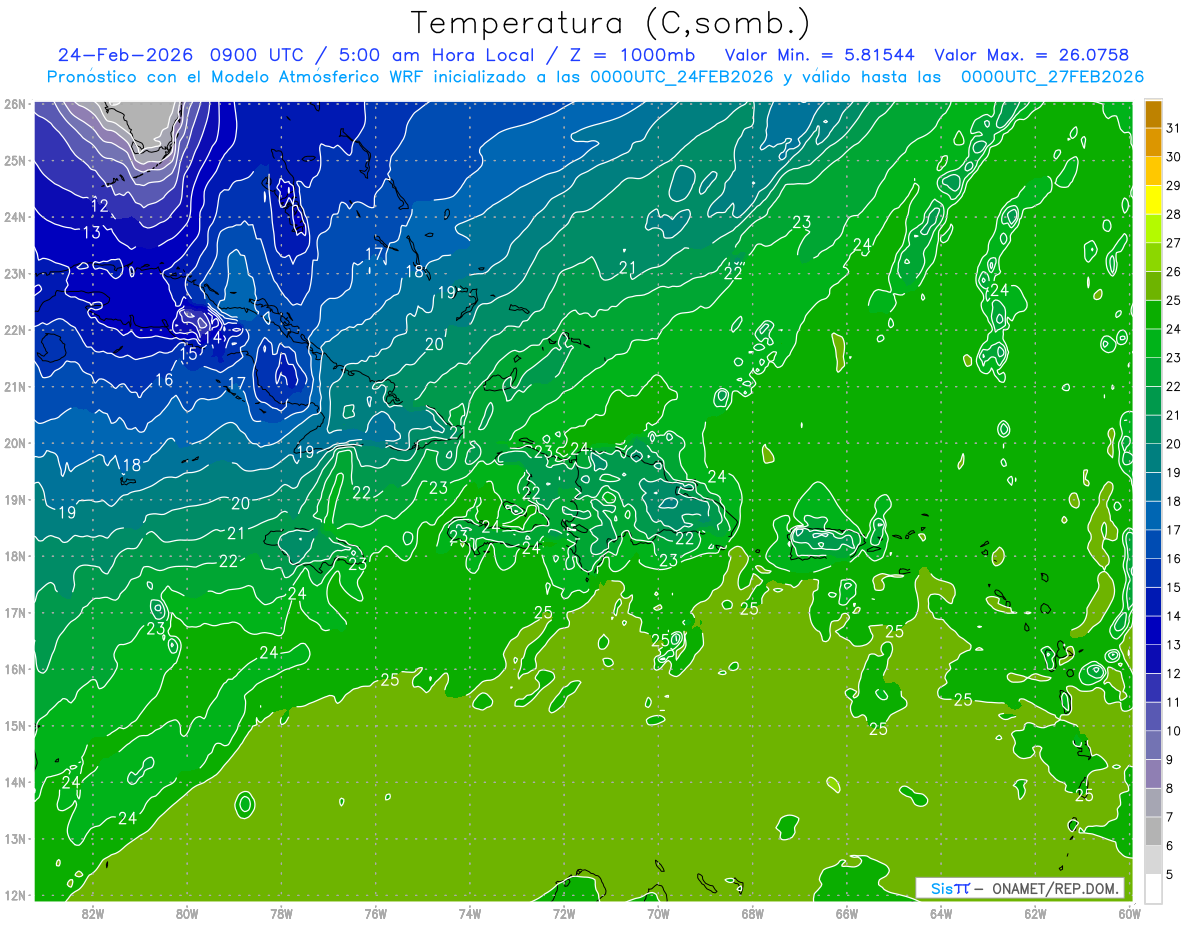Click longitude label "74W"
Viewport: 1200px width, 927px height.
pos(469,913)
